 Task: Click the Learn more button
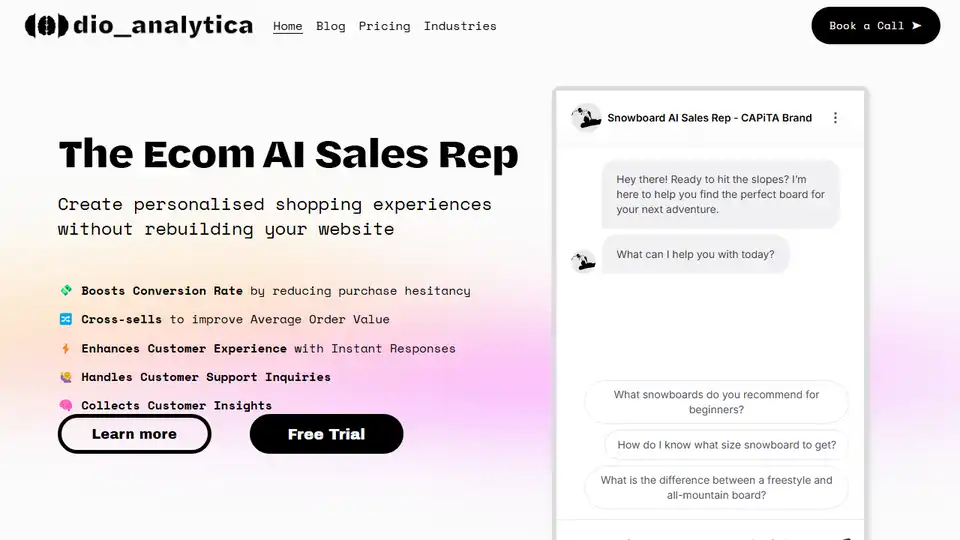click(x=134, y=434)
